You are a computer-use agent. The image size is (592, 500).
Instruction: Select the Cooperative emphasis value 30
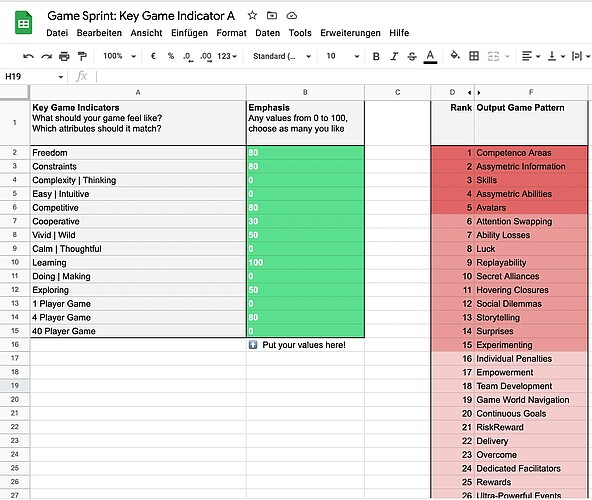305,221
